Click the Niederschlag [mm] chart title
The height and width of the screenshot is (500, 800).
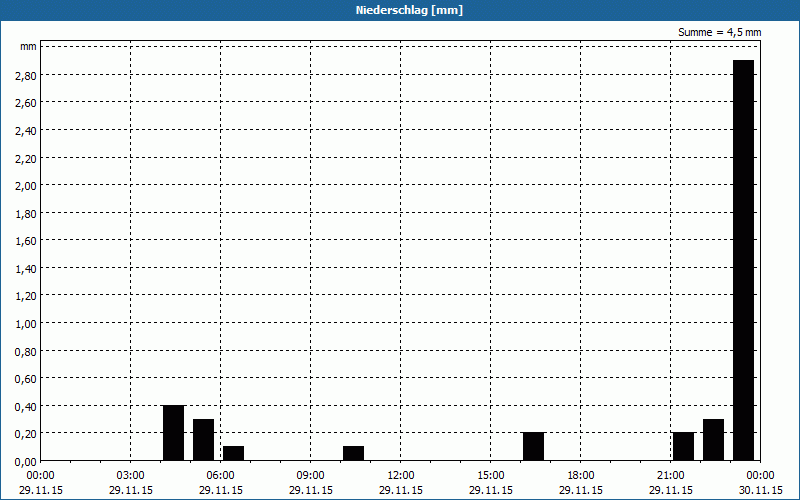click(x=409, y=10)
